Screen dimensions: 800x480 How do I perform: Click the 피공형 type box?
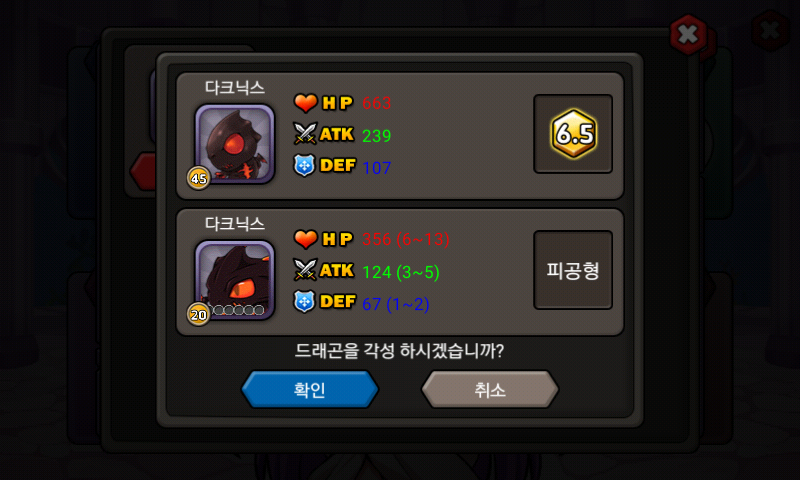573,270
